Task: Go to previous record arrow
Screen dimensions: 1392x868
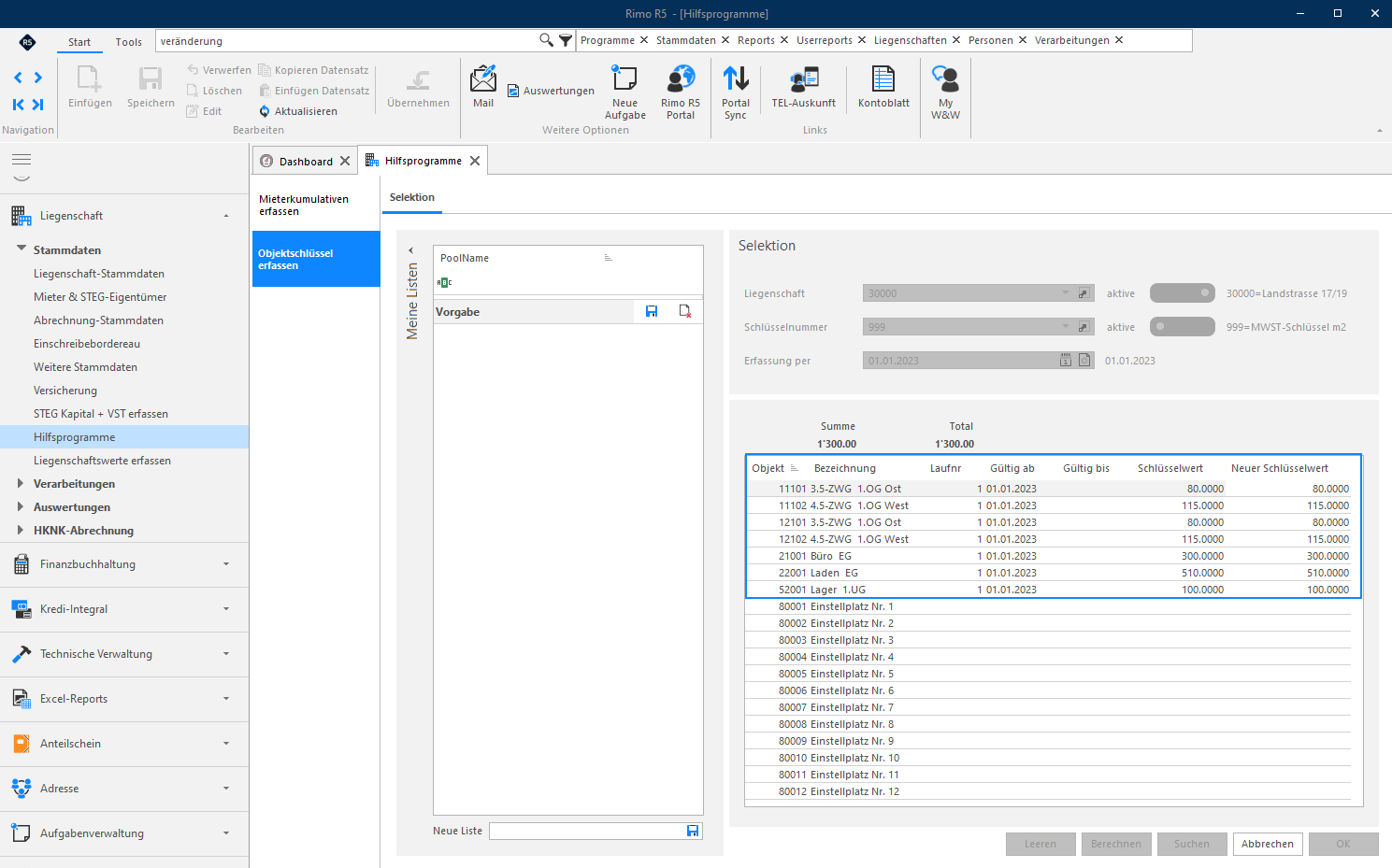Action: (x=18, y=78)
